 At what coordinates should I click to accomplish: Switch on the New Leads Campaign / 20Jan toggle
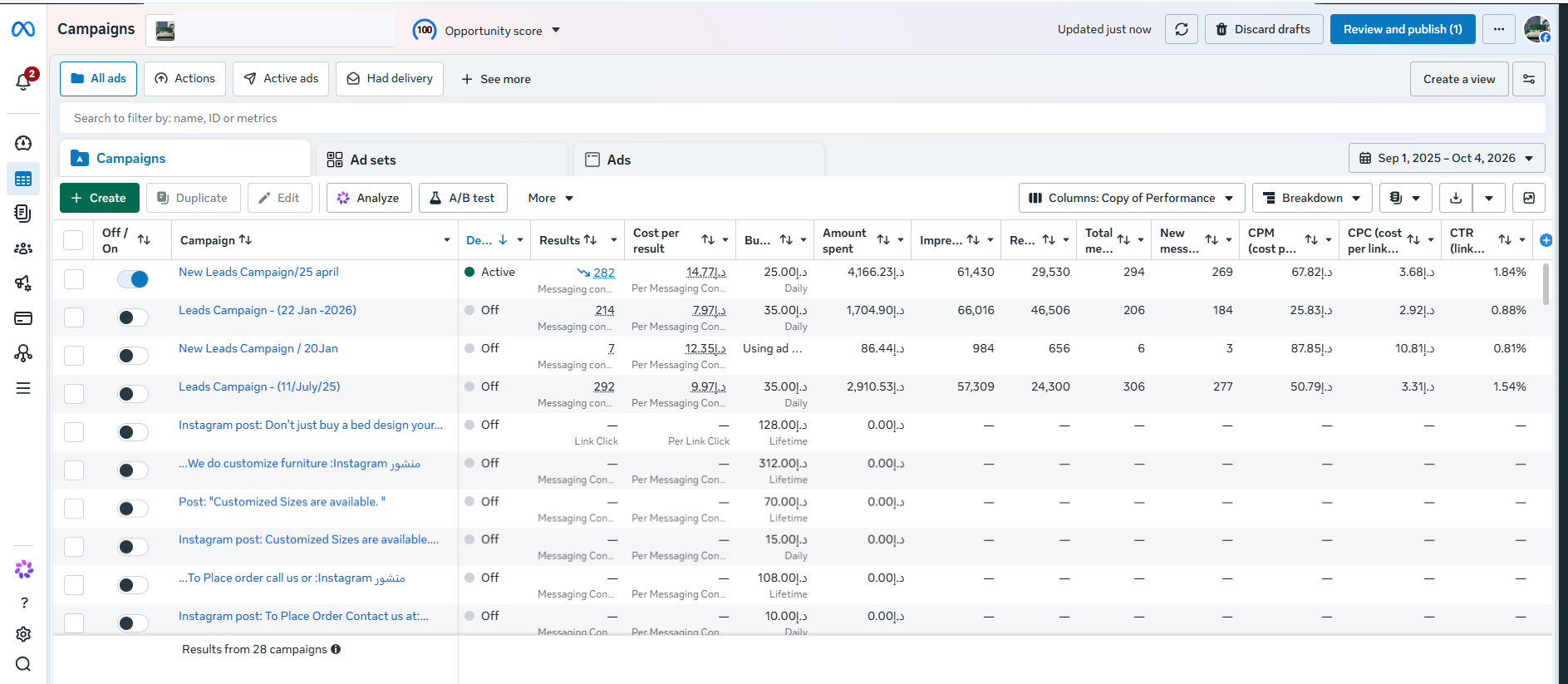pos(133,356)
